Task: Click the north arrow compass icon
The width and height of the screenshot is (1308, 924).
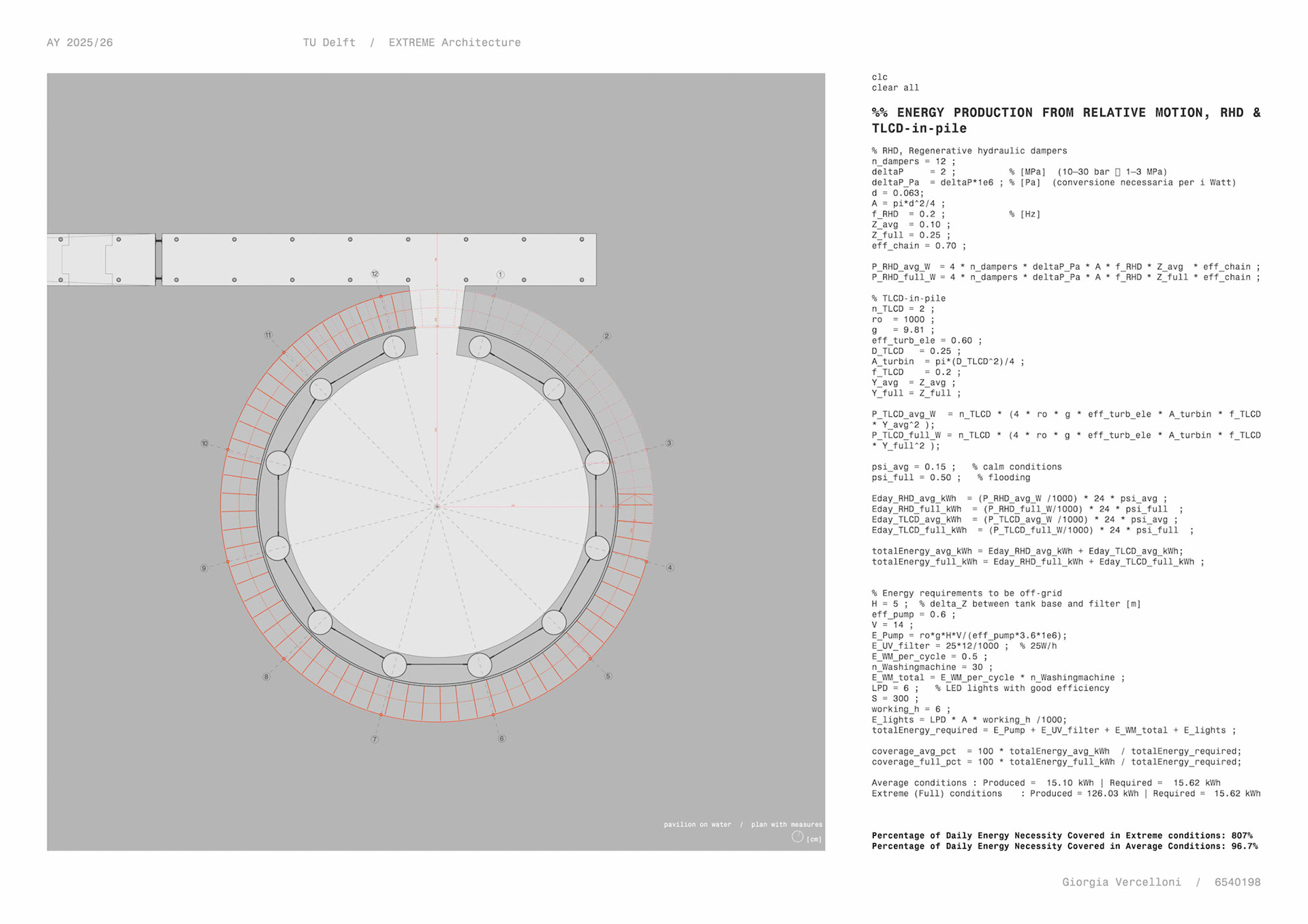Action: click(x=797, y=836)
